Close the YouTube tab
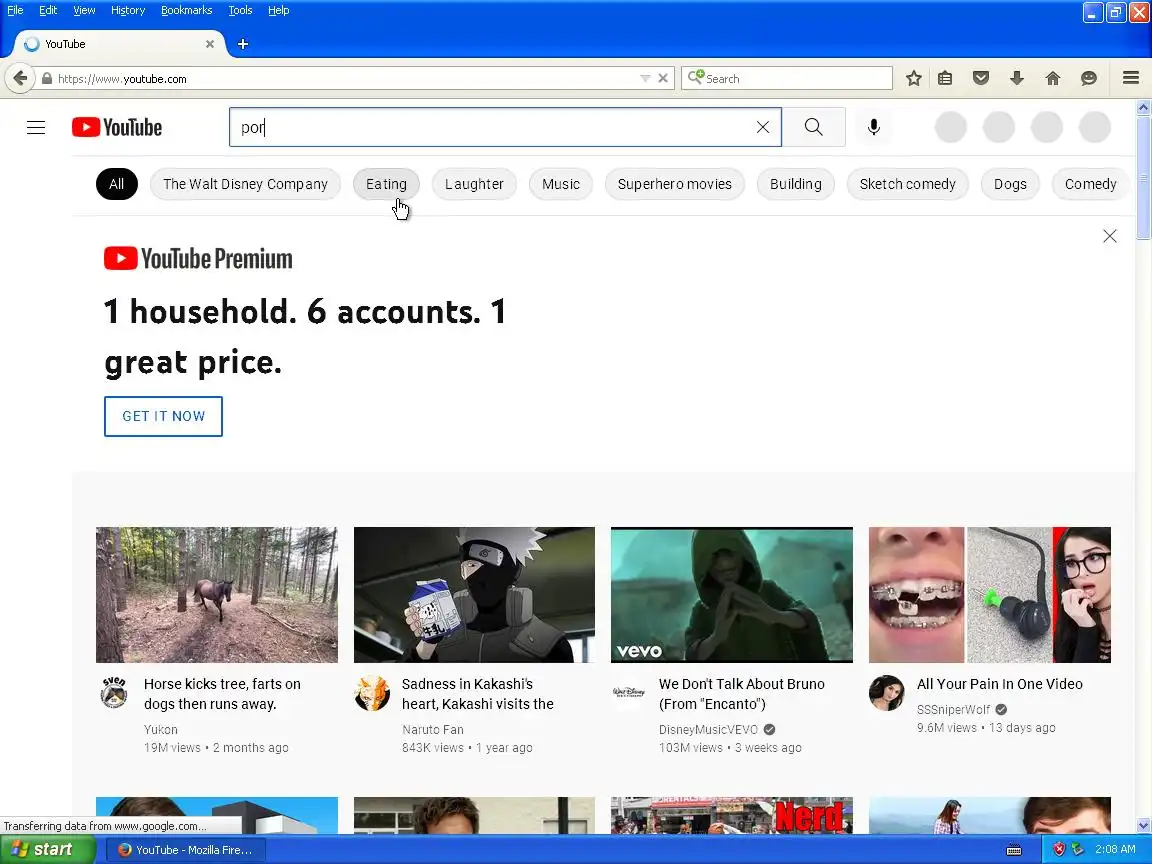1152x864 pixels. 210,44
